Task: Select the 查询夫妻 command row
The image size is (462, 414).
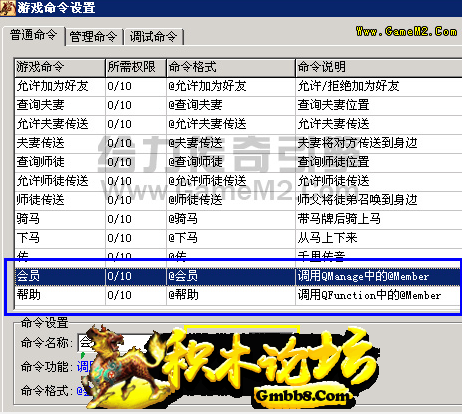Action: 238,106
